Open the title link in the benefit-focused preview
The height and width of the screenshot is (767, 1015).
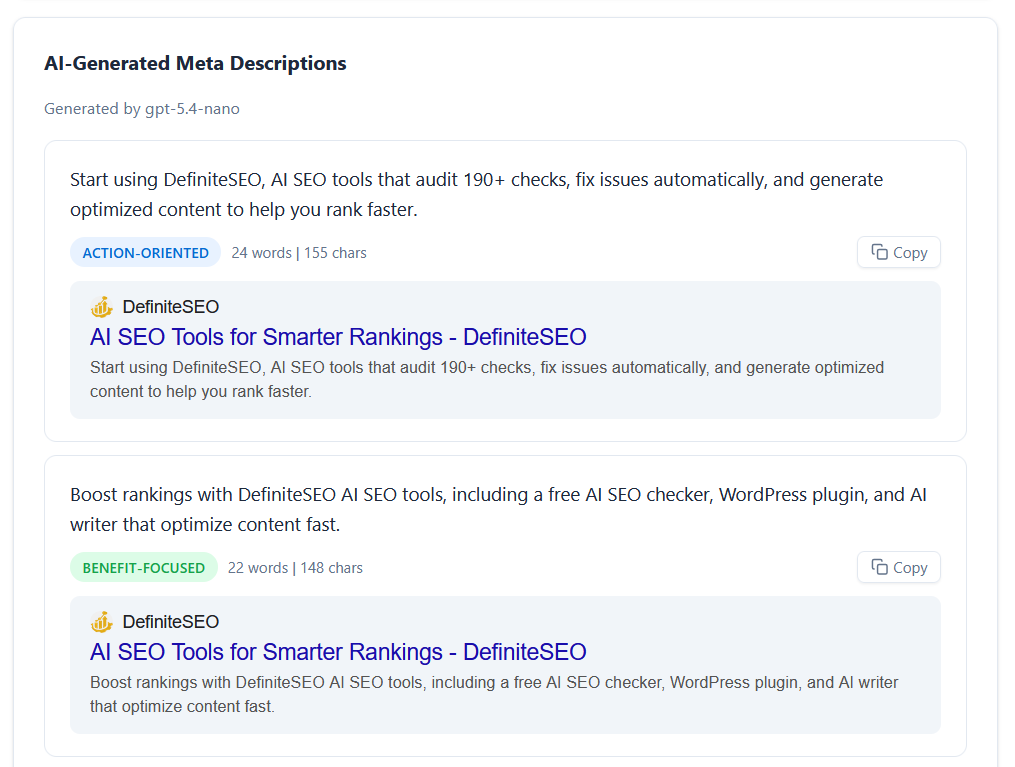pos(338,652)
